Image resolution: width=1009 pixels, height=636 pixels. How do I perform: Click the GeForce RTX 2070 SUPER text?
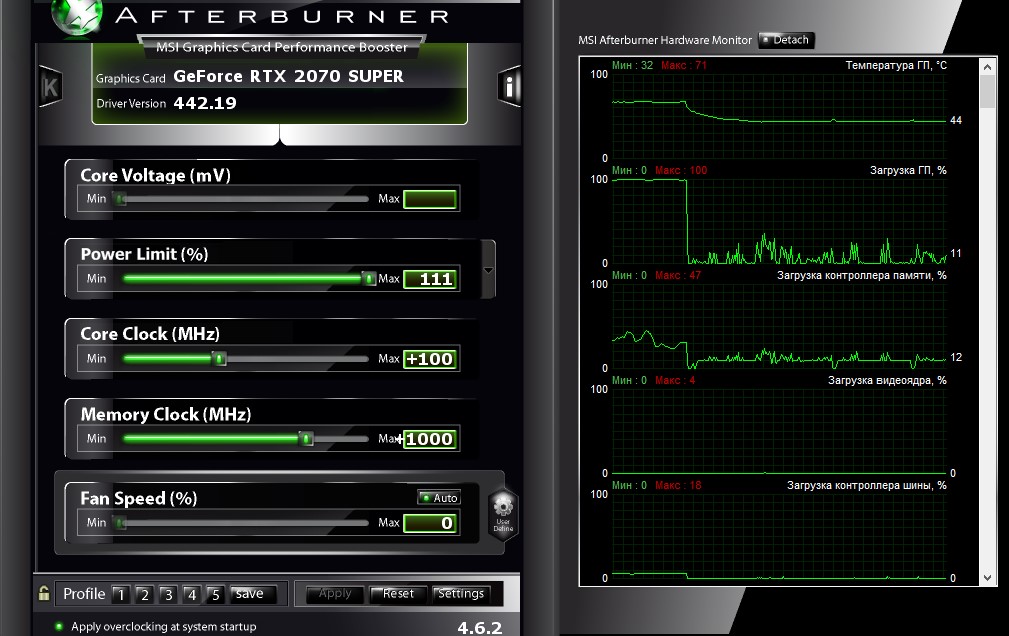(x=288, y=76)
